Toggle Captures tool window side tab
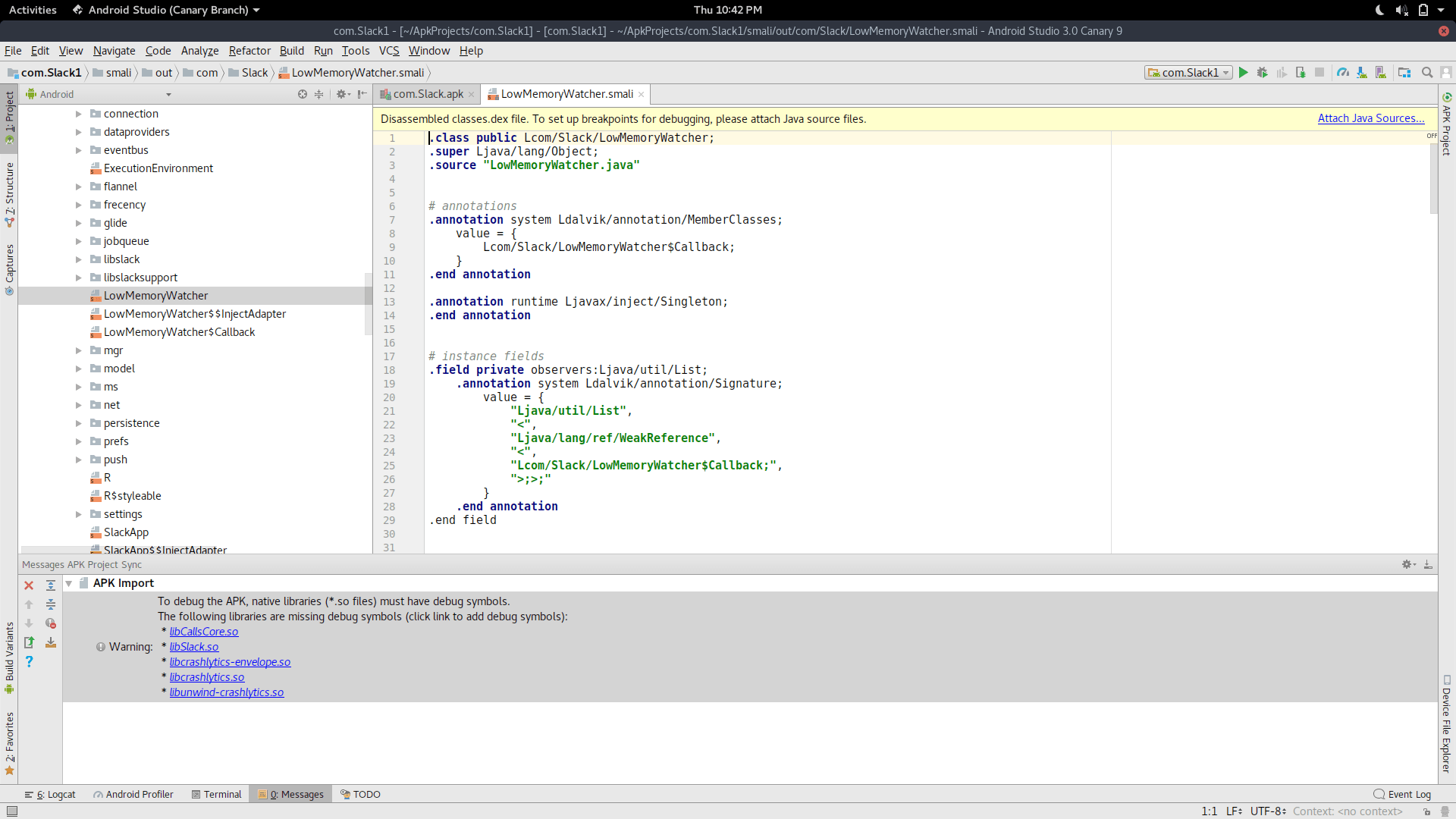Screen dimensions: 1456x819 coord(9,269)
